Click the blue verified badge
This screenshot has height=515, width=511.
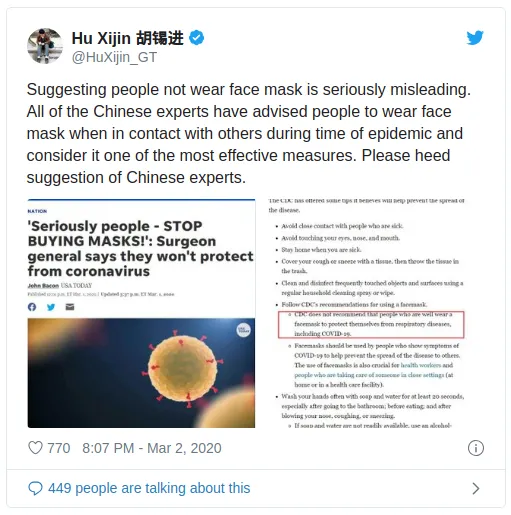pos(197,38)
